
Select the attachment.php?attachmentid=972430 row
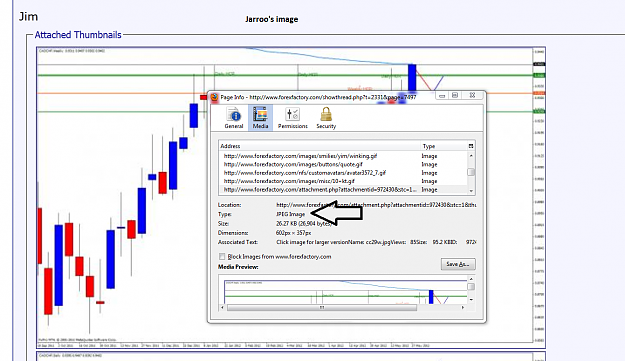(x=343, y=190)
